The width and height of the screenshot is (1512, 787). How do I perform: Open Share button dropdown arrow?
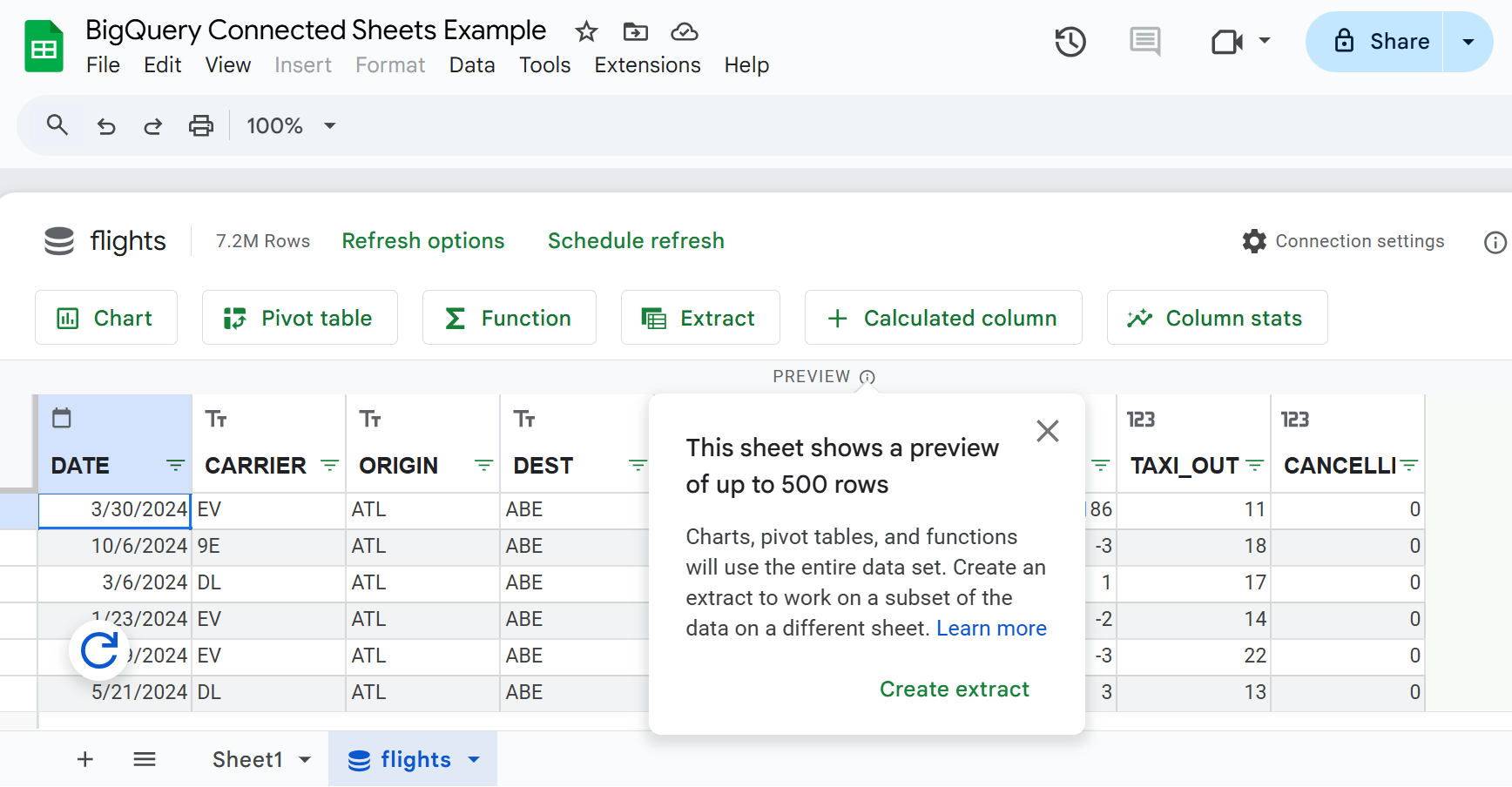coord(1468,42)
